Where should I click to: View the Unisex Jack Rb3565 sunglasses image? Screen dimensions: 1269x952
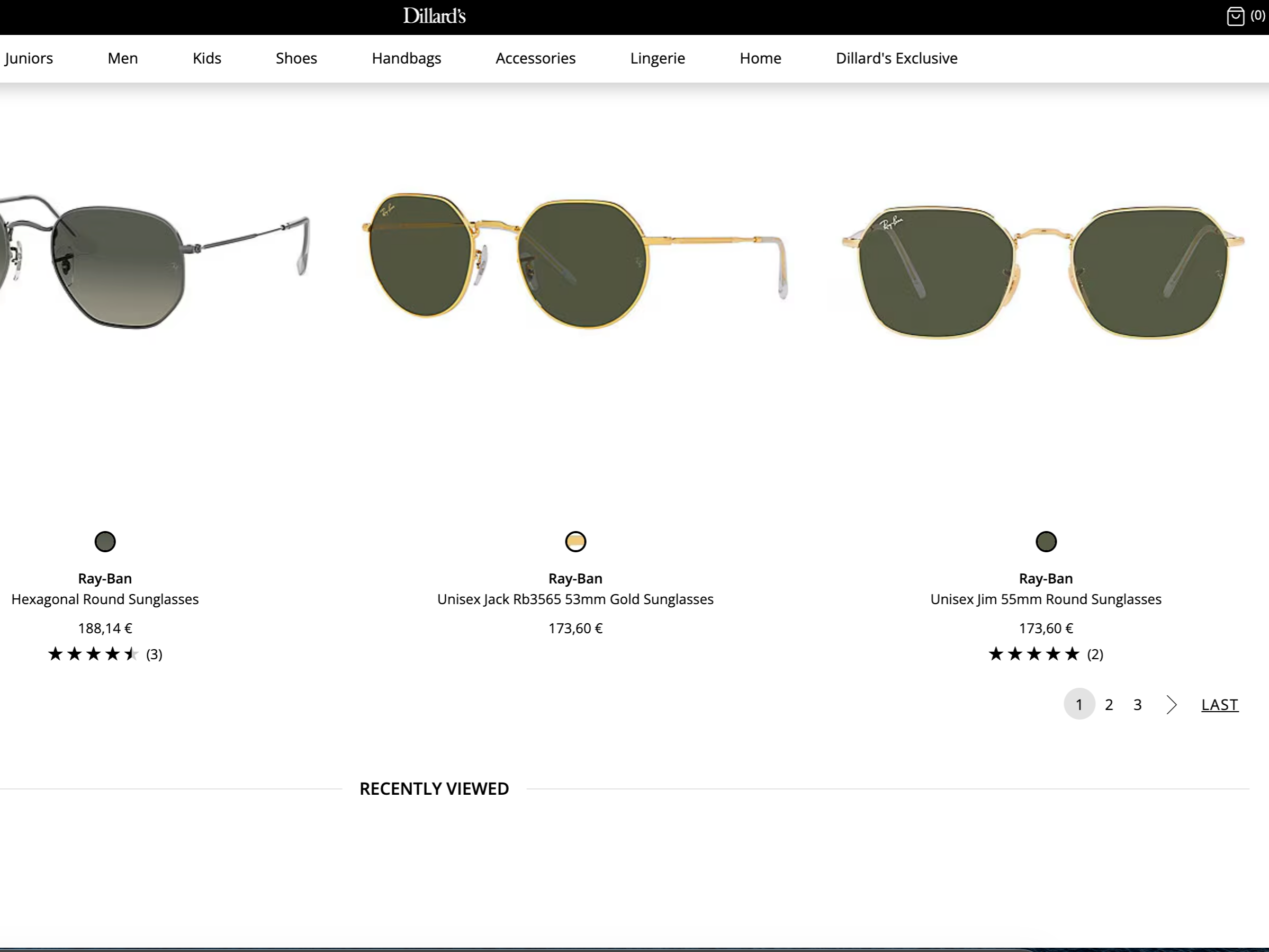[575, 261]
